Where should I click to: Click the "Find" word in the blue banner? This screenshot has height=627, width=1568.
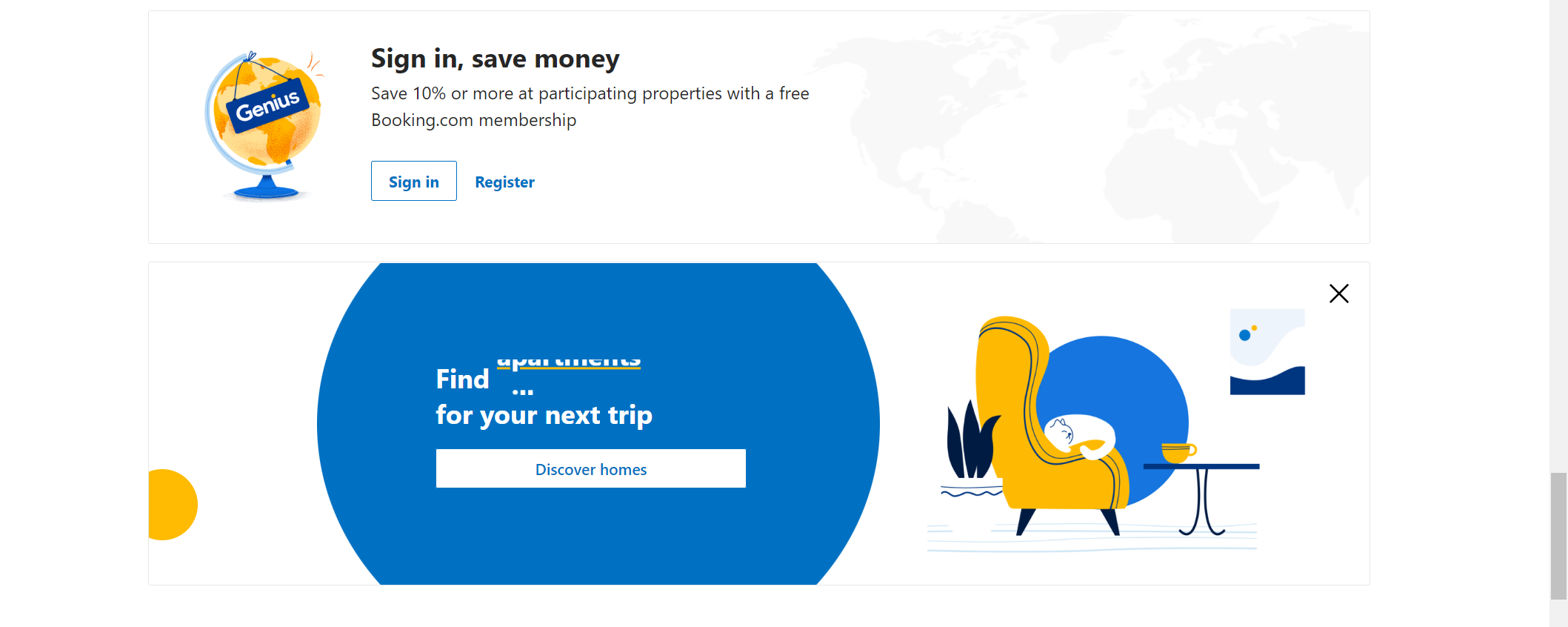[462, 379]
